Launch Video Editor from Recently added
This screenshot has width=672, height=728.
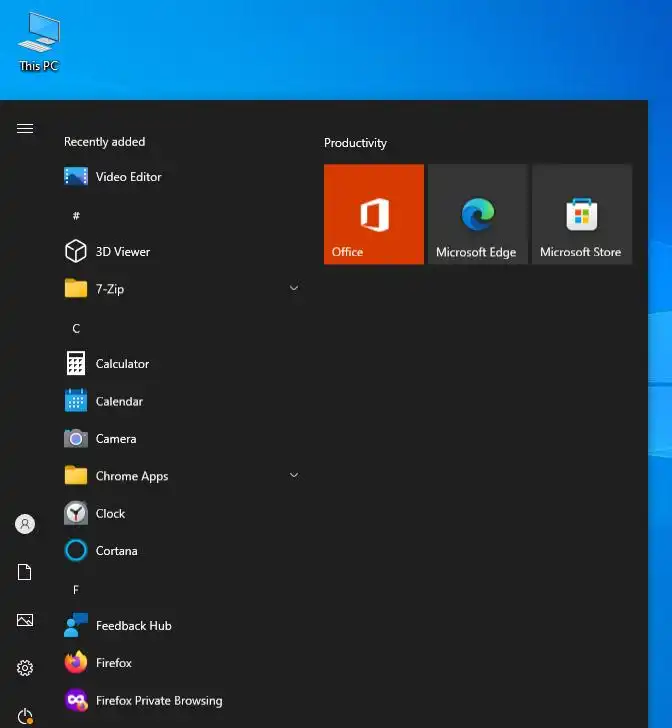183,177
